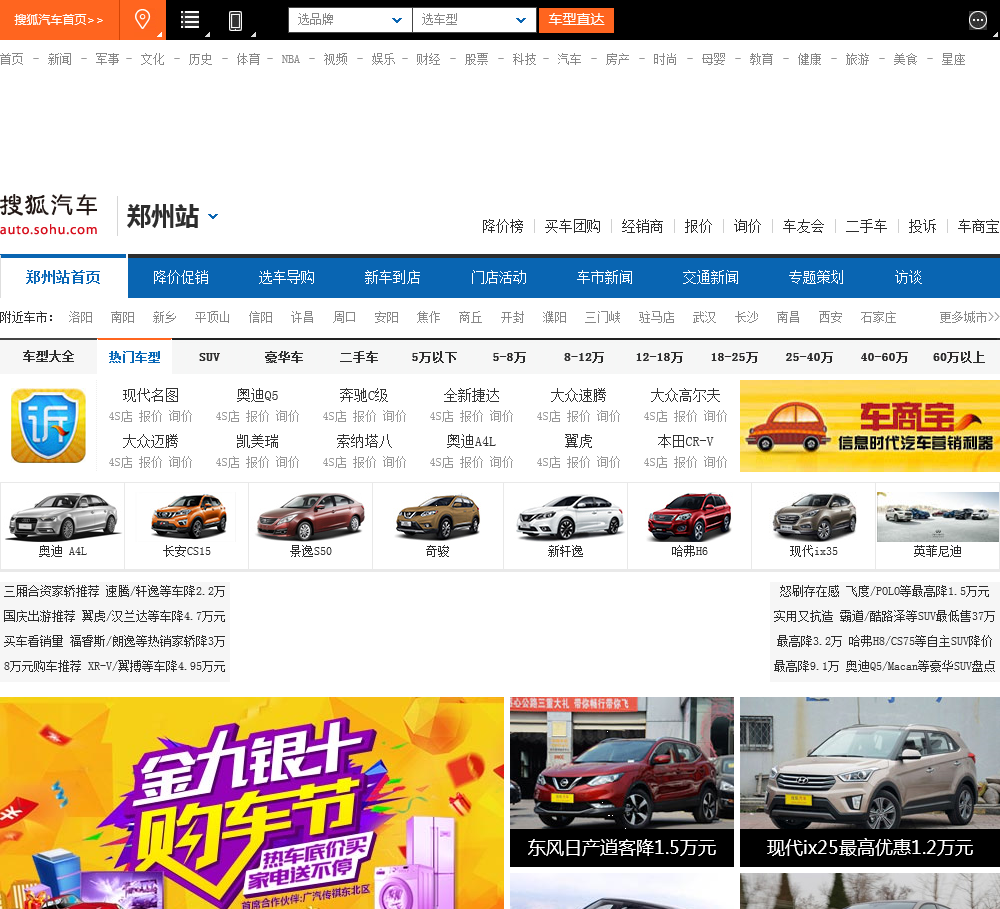The height and width of the screenshot is (909, 1000).
Task: Click the mobile phone icon
Action: tap(236, 20)
